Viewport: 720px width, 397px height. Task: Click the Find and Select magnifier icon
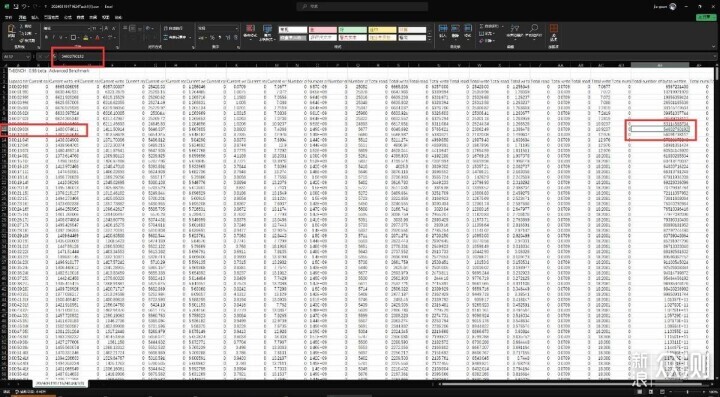[534, 31]
